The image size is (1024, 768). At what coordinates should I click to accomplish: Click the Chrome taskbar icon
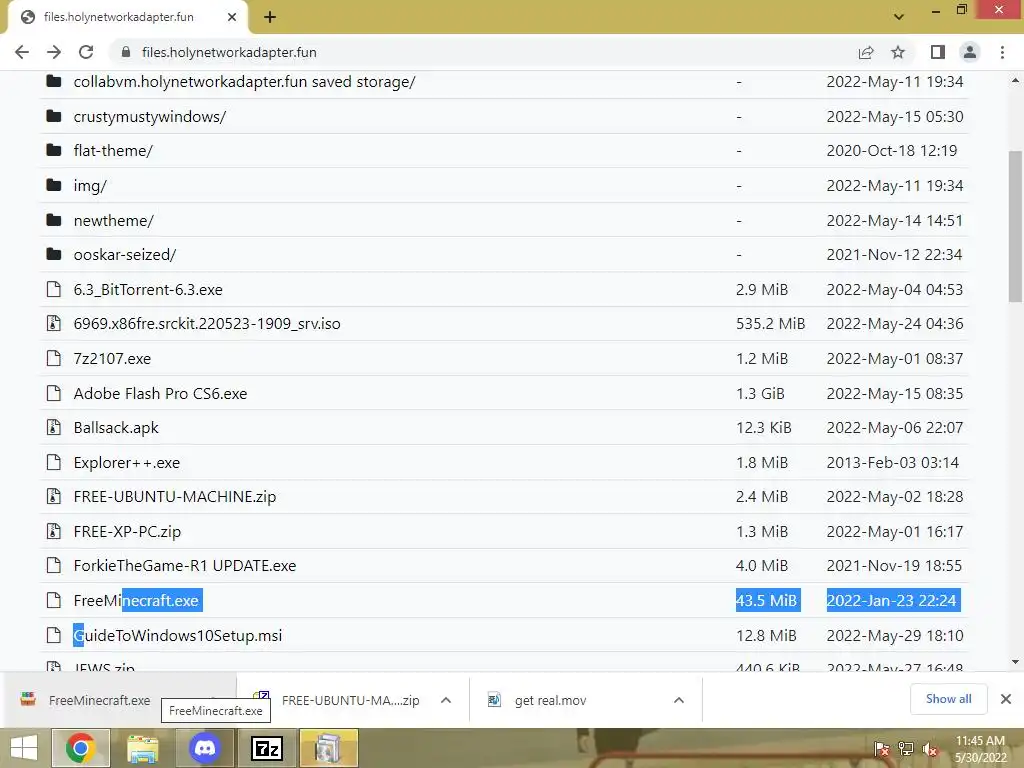point(81,748)
